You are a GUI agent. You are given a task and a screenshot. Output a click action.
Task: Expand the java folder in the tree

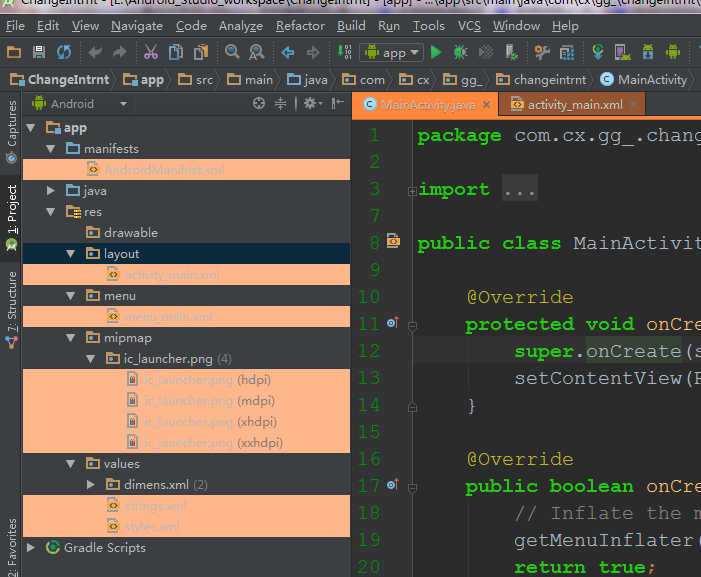pyautogui.click(x=51, y=190)
